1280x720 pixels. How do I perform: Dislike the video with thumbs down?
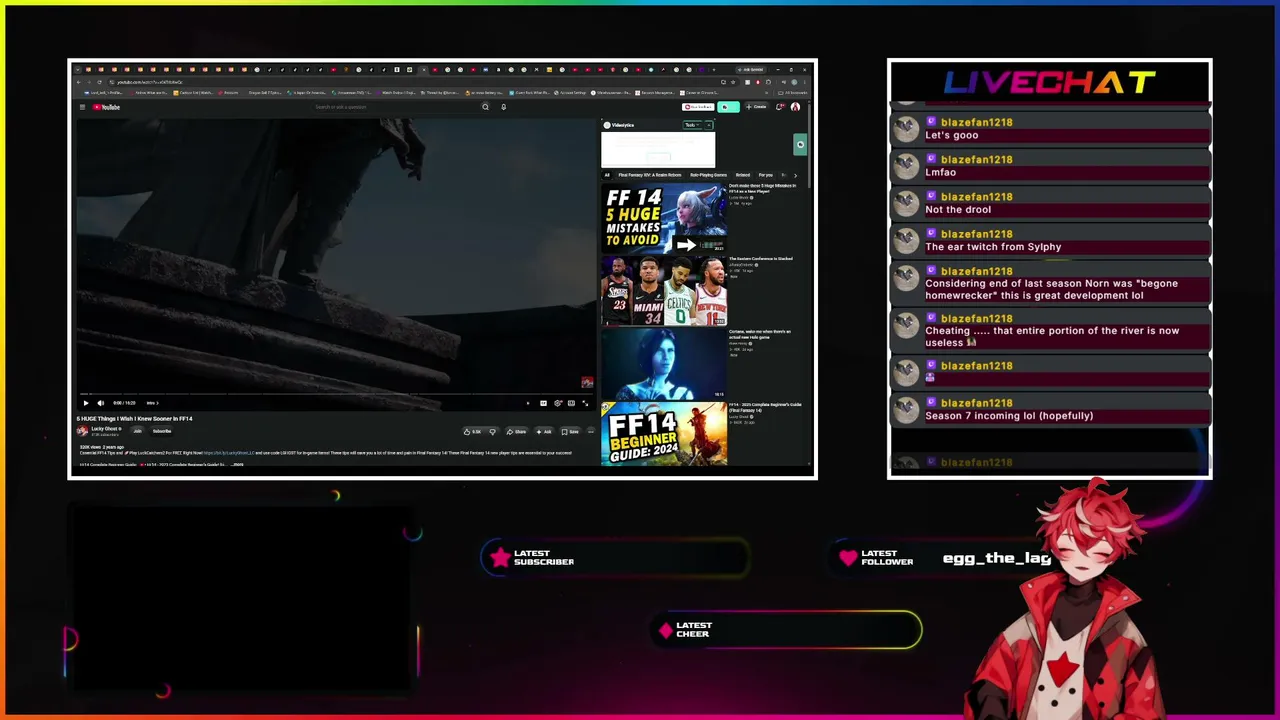[x=492, y=431]
